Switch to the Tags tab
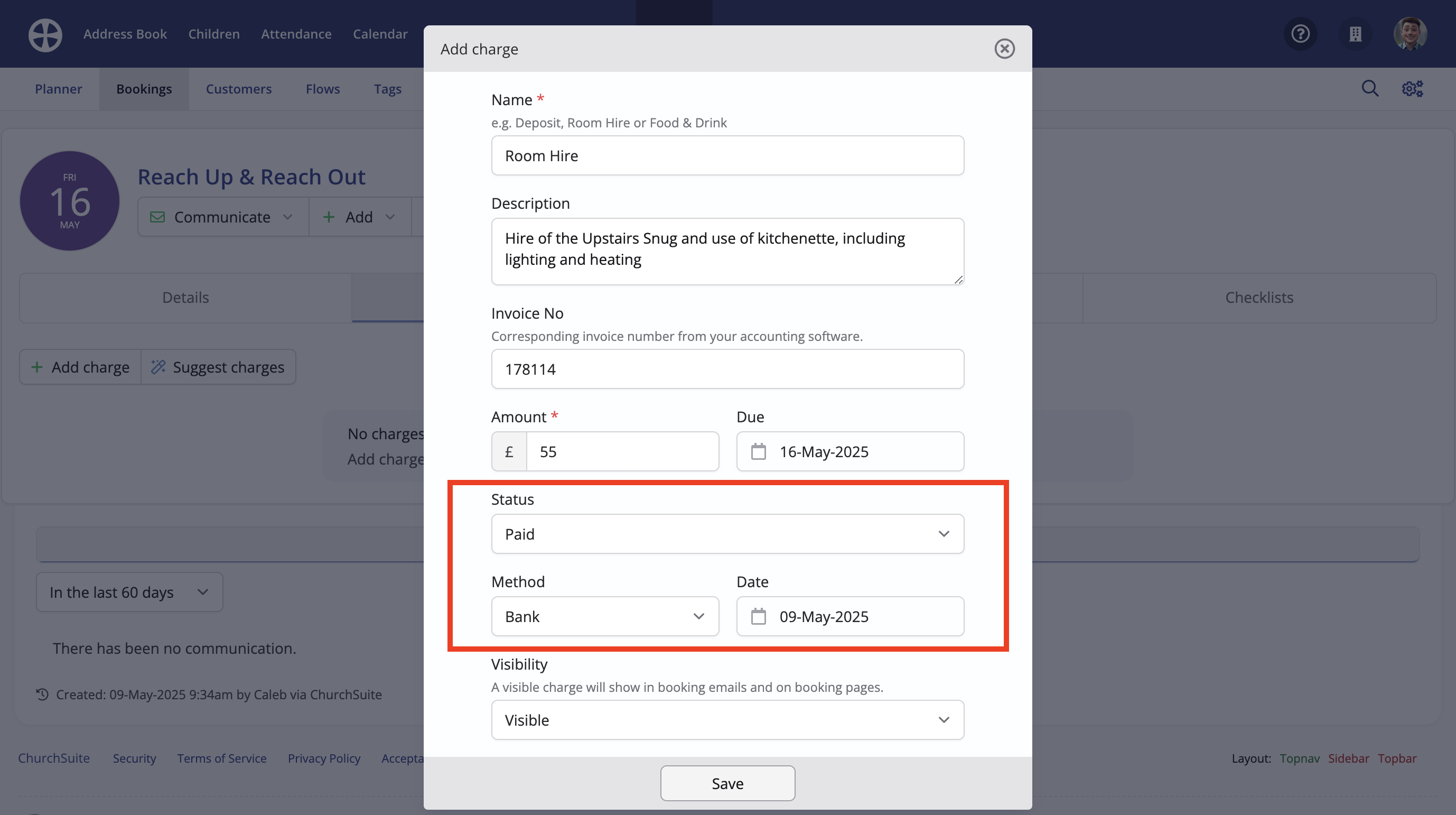Viewport: 1456px width, 815px height. pyautogui.click(x=388, y=89)
